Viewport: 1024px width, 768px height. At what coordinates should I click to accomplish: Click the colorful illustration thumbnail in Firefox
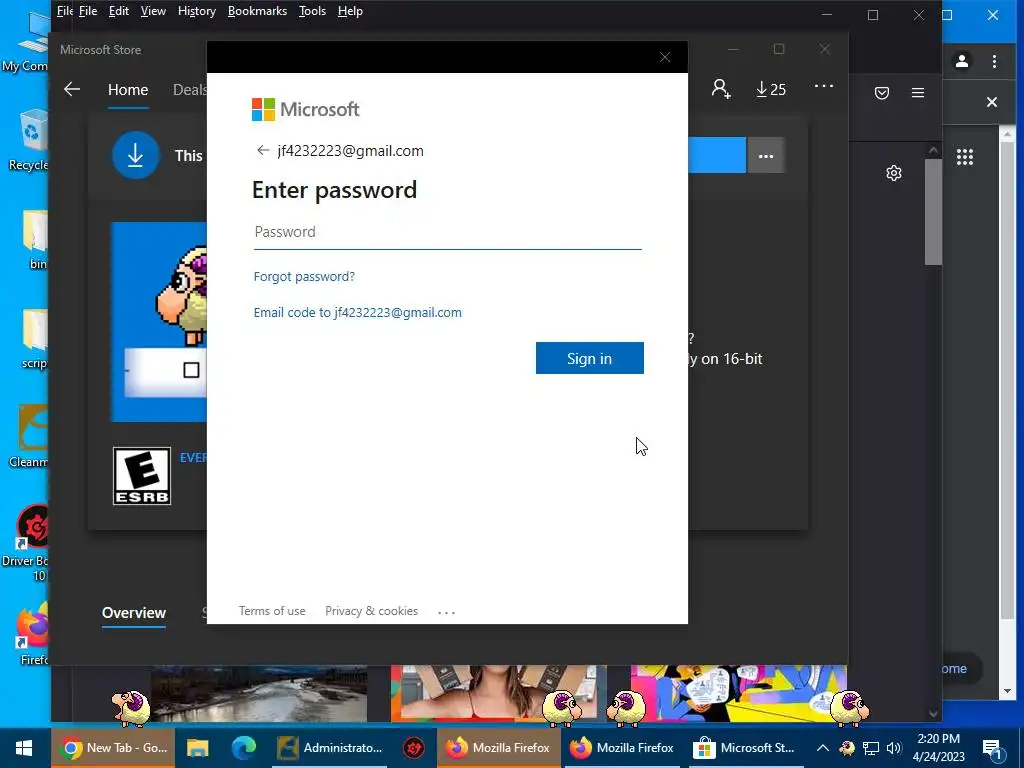738,693
